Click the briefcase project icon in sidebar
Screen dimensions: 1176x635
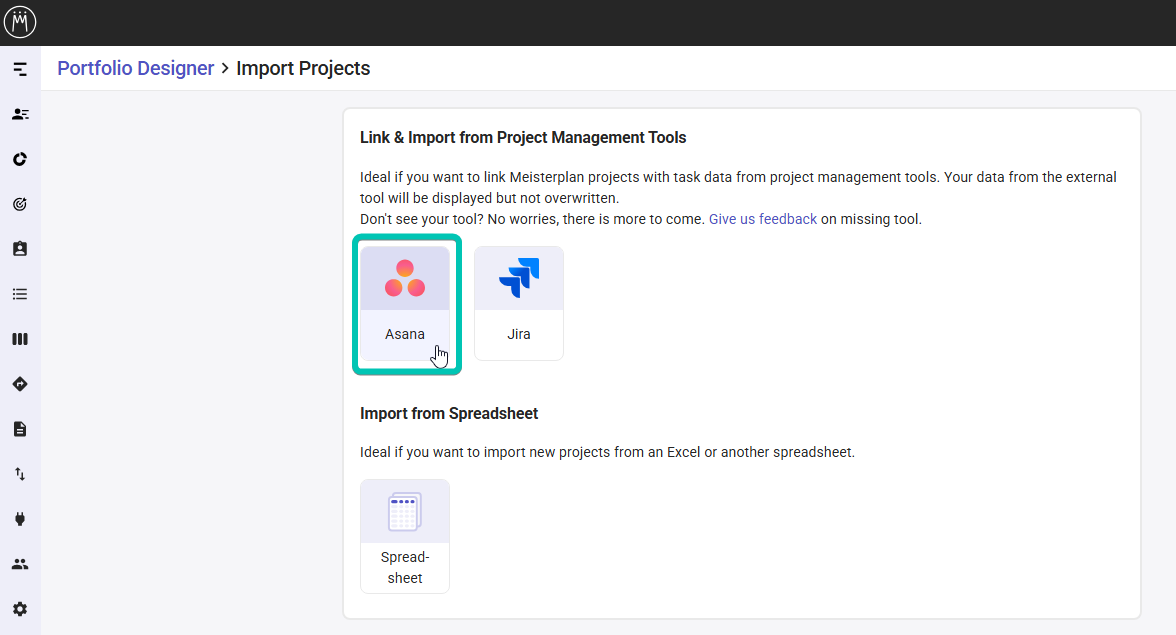20,248
